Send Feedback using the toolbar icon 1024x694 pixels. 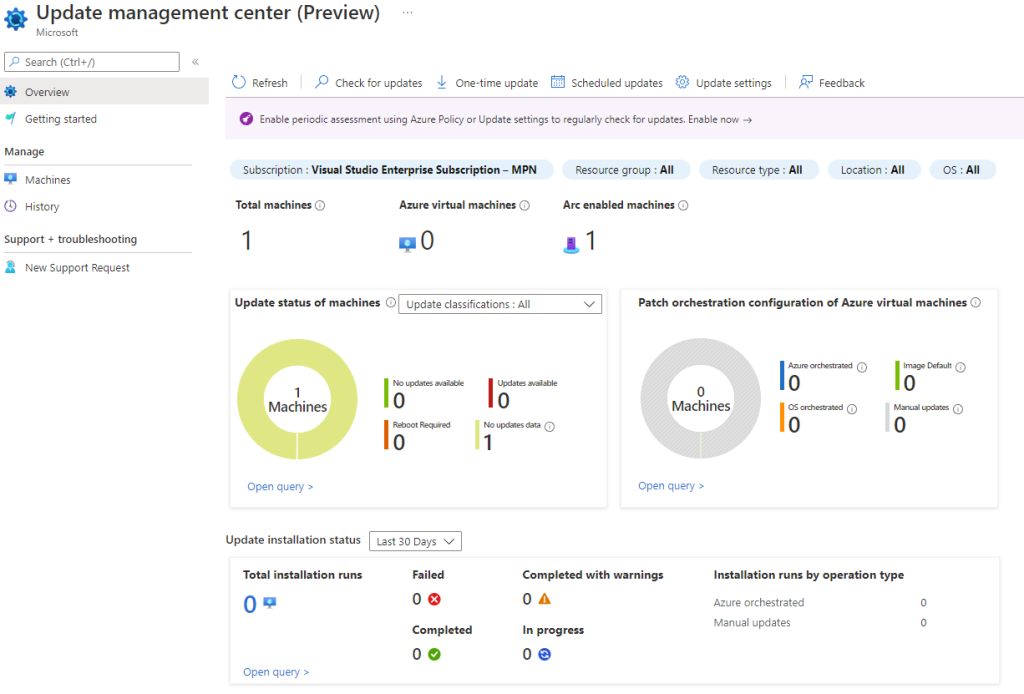pos(831,82)
